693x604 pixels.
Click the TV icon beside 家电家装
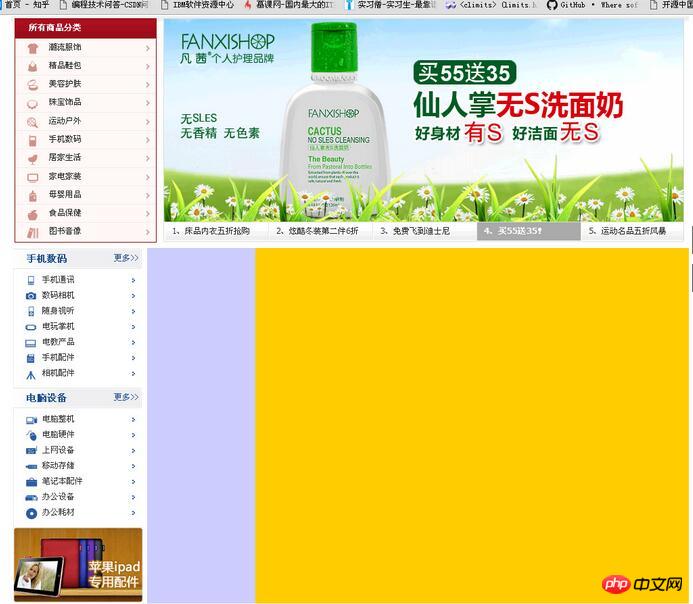[33, 177]
